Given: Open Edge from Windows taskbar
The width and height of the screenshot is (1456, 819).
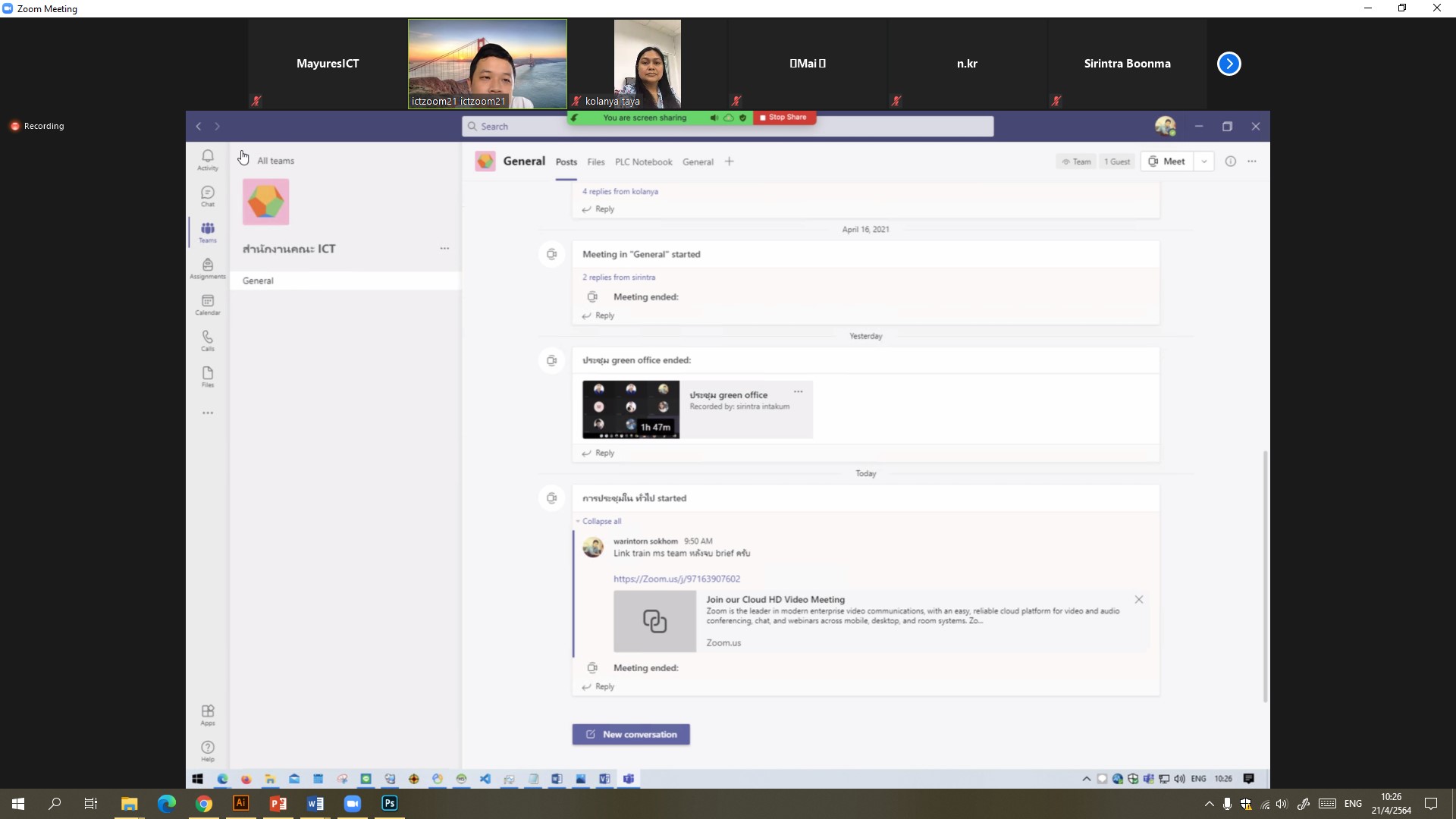Looking at the screenshot, I should point(167,804).
